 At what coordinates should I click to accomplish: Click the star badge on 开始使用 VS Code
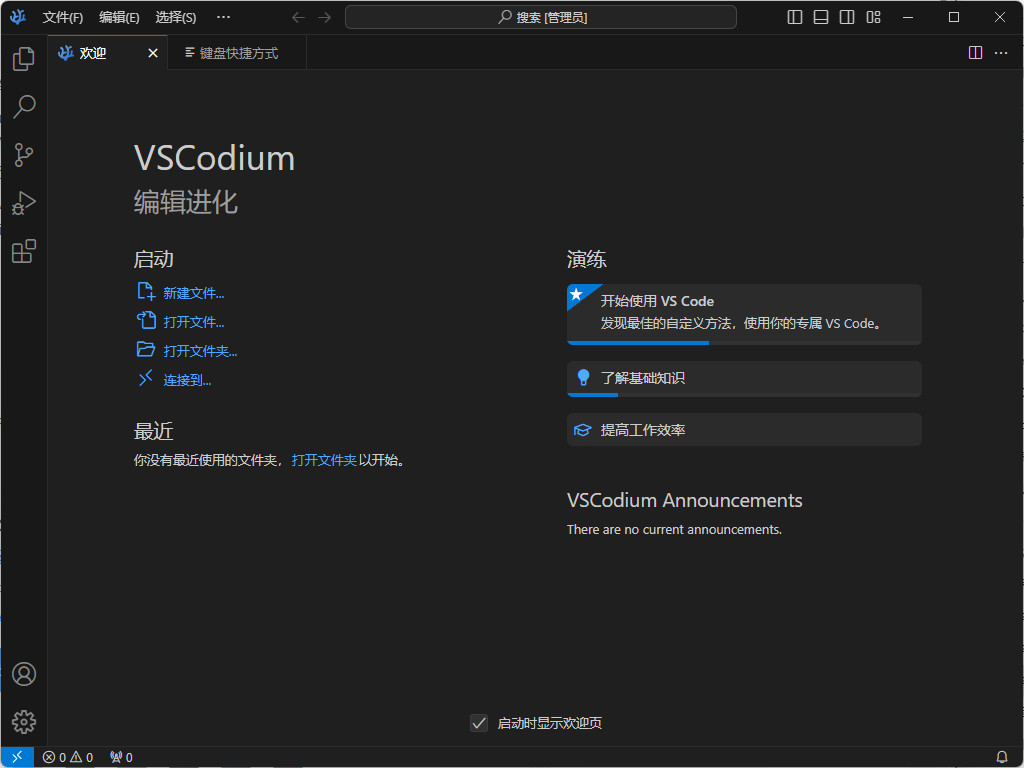577,295
